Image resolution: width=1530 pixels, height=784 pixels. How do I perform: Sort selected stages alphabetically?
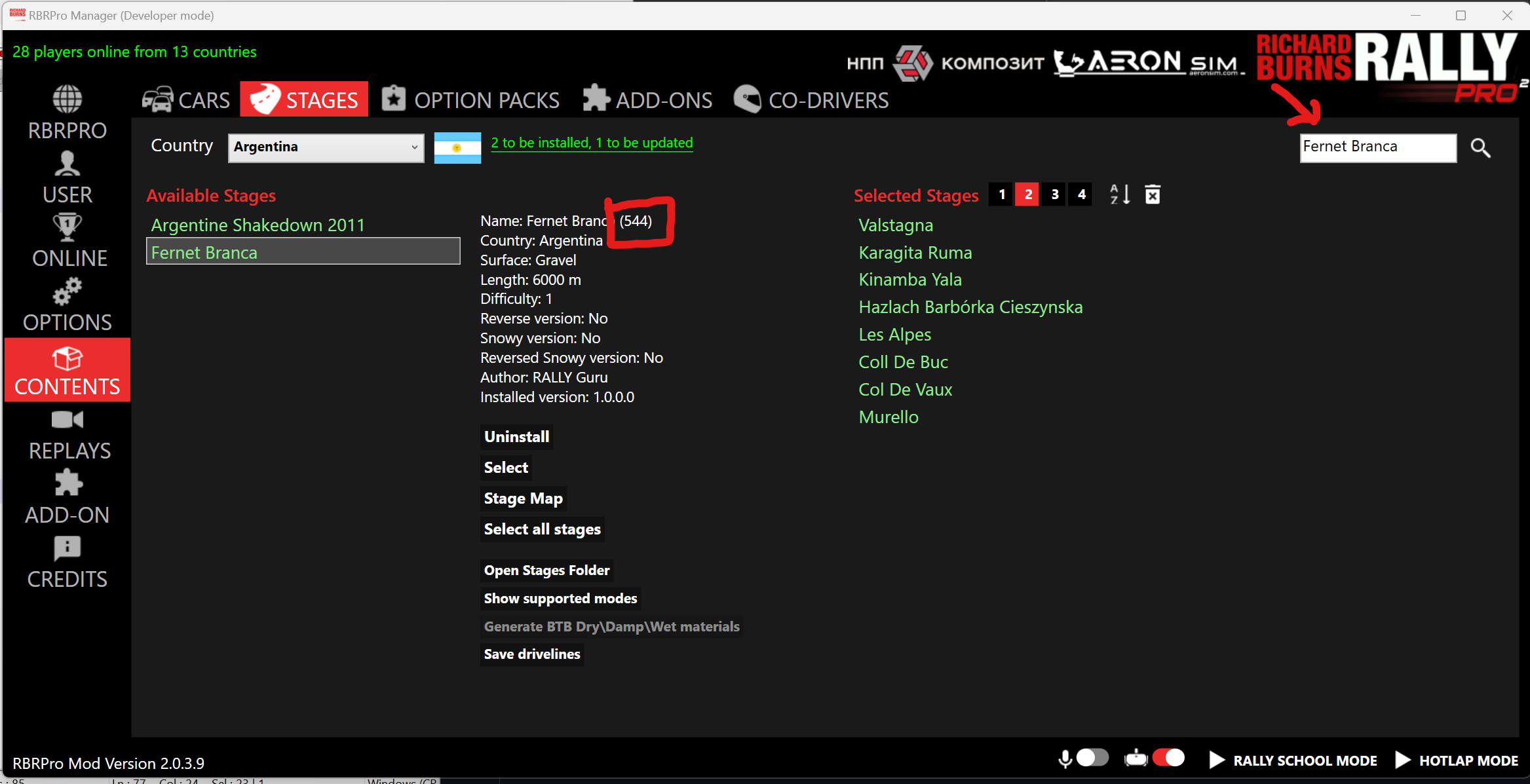coord(1119,195)
